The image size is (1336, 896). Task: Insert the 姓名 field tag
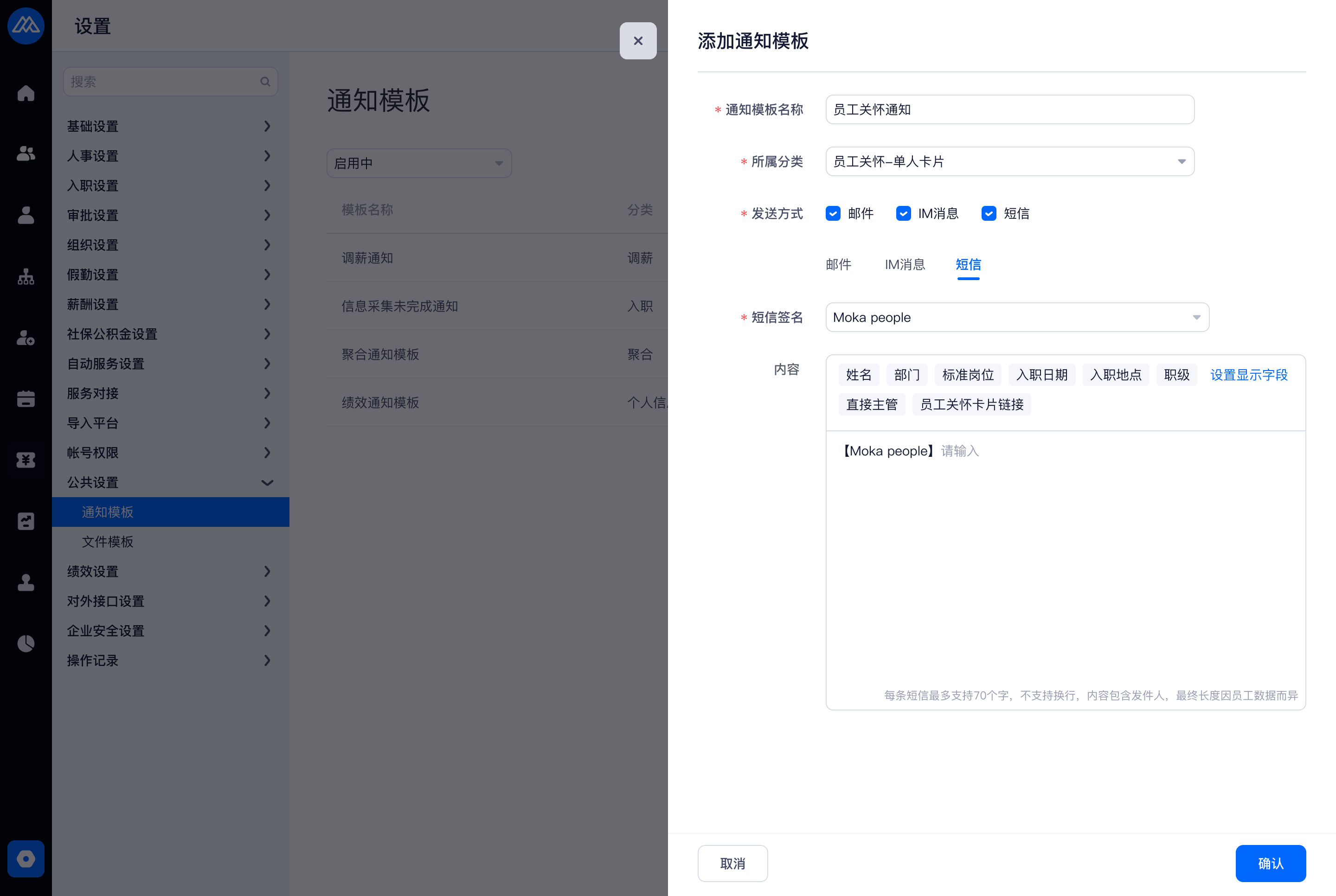coord(859,375)
